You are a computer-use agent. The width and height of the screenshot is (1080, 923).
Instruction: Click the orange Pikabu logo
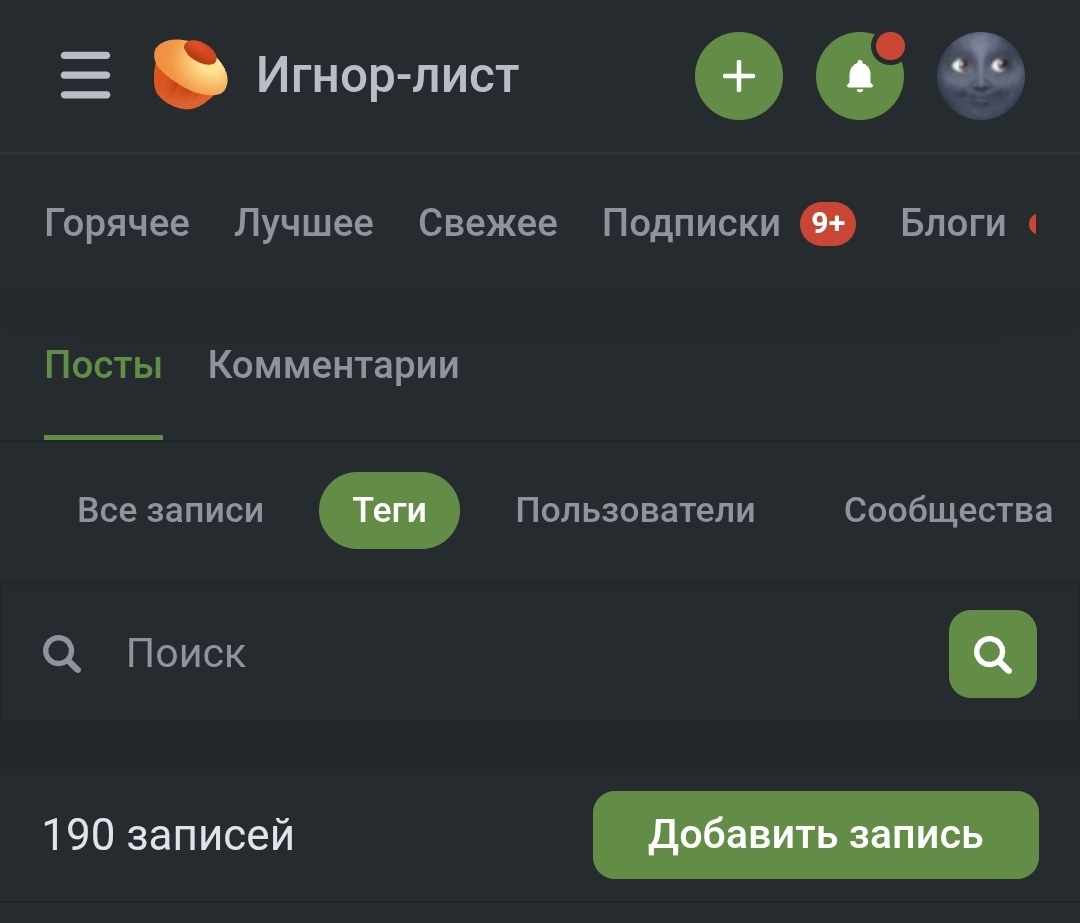[x=190, y=75]
